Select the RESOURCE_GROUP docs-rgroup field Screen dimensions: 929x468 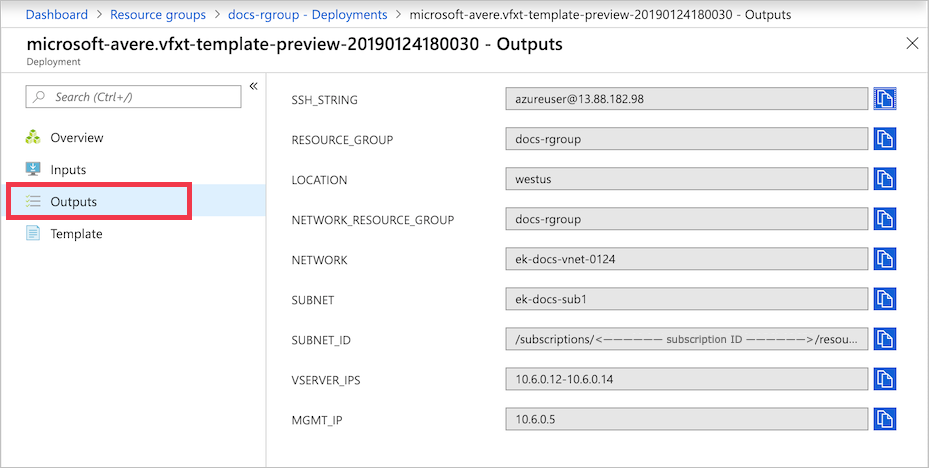coord(687,139)
